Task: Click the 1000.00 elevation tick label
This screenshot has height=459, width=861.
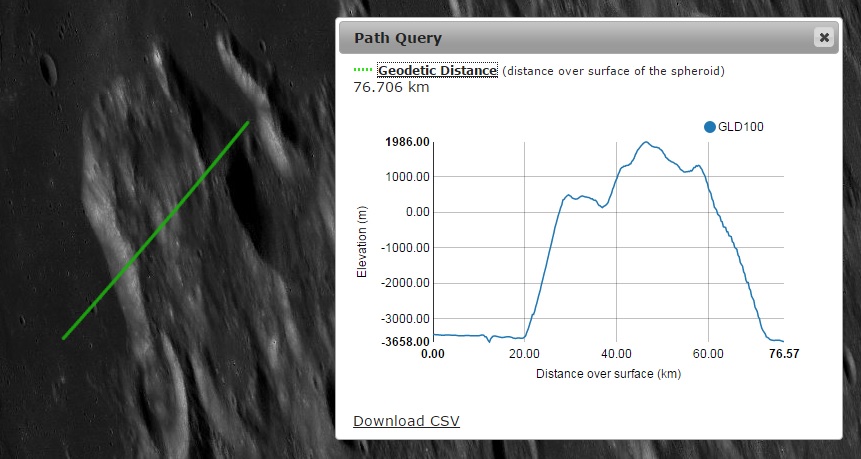Action: (407, 177)
